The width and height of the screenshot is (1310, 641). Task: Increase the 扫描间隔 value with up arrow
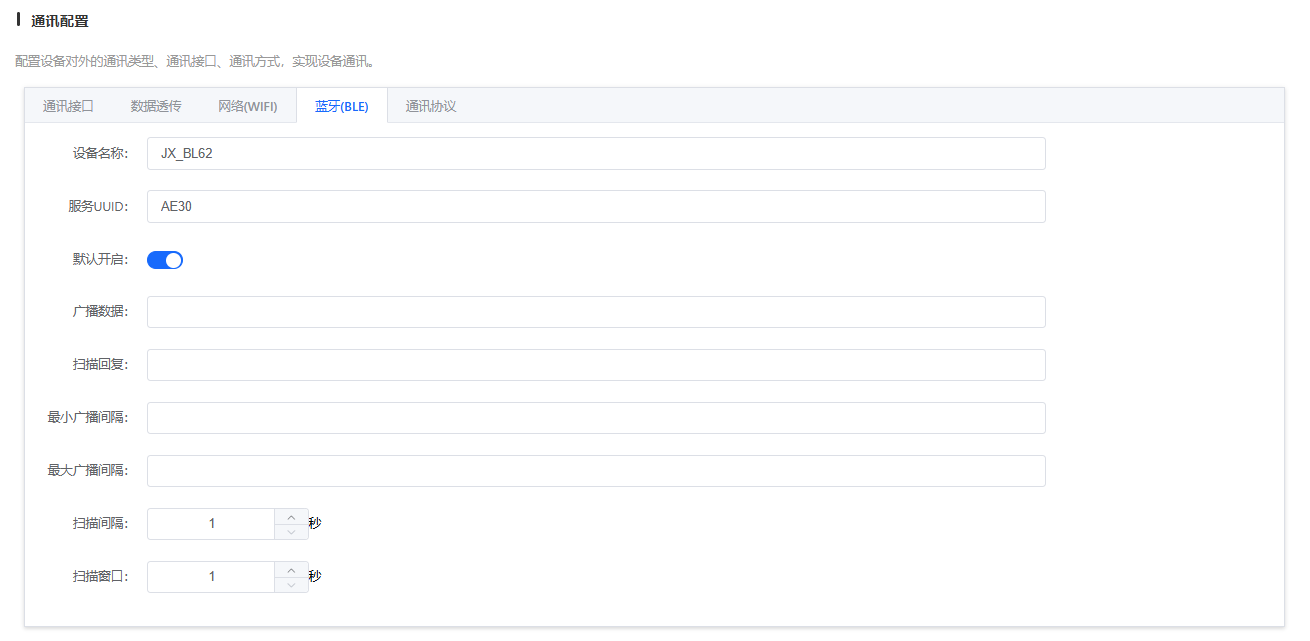tap(291, 516)
